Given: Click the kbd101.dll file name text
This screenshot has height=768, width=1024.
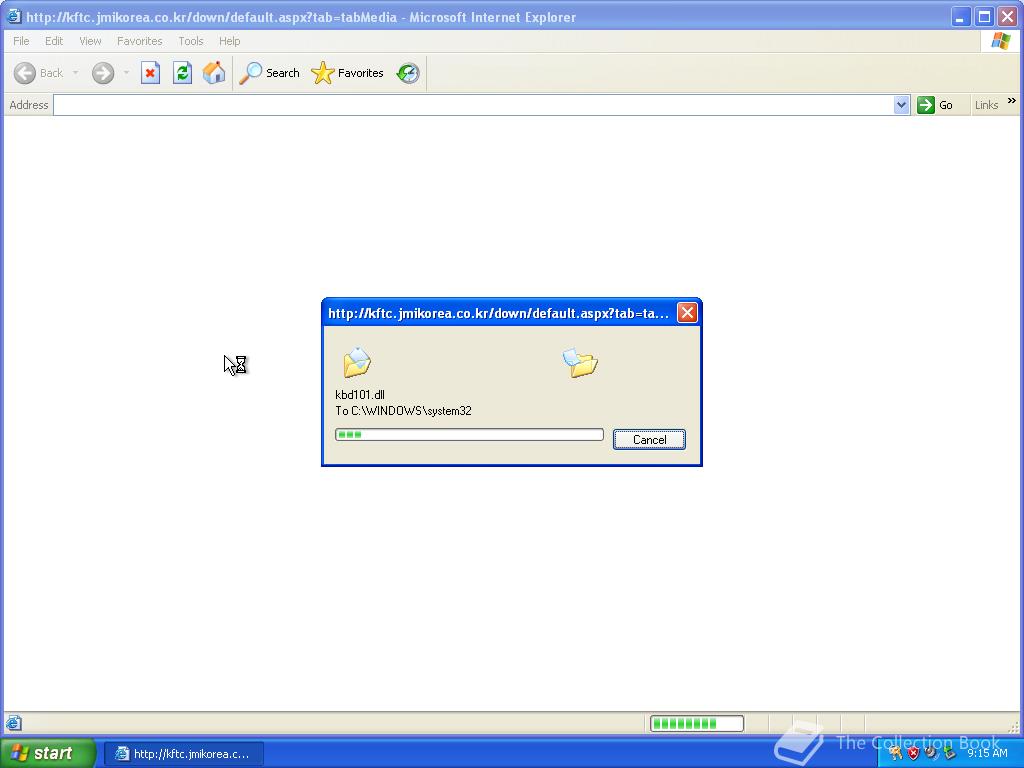Looking at the screenshot, I should click(360, 394).
